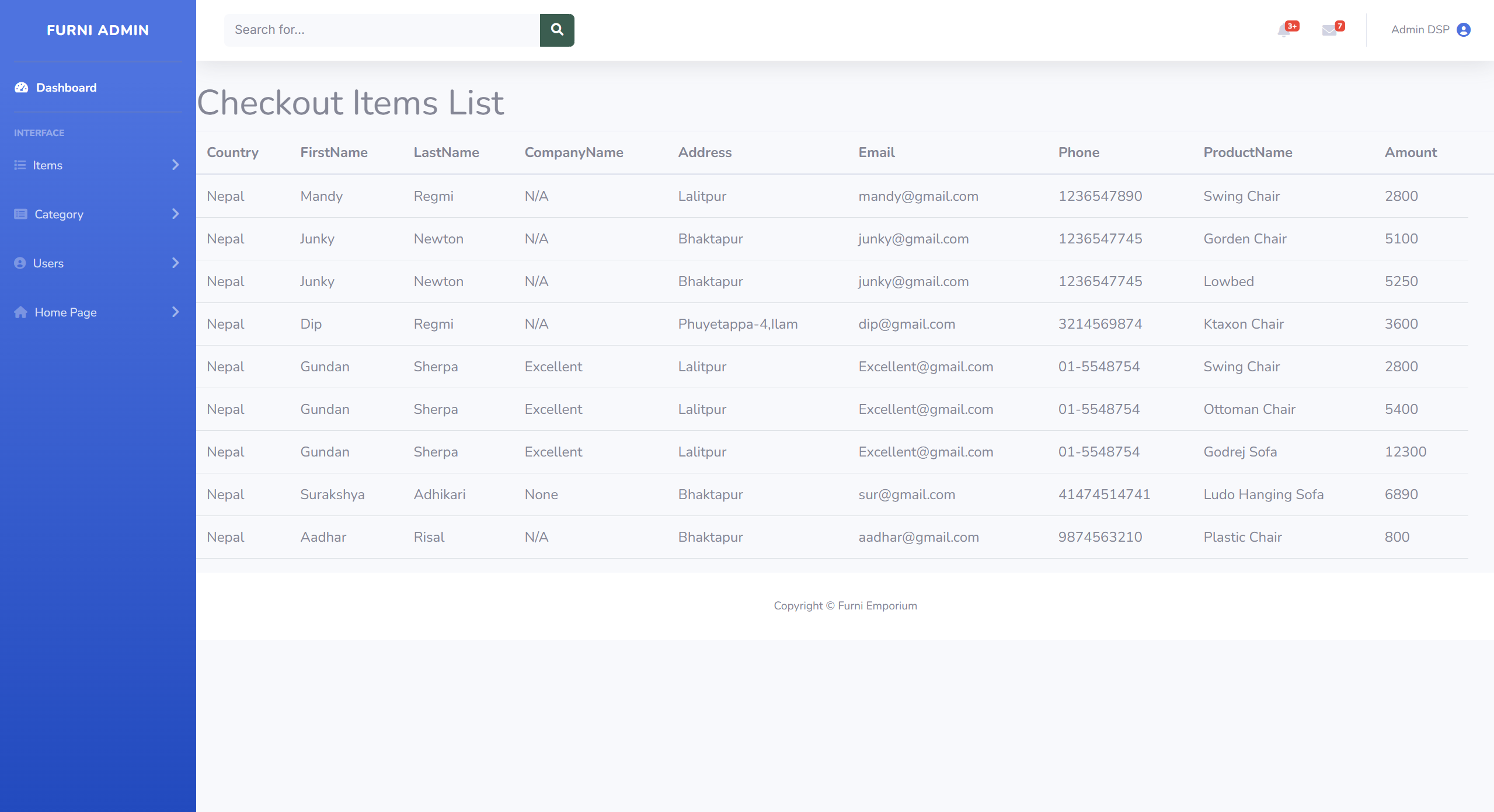Viewport: 1494px width, 812px height.
Task: Expand the Items menu chevron
Action: pyautogui.click(x=175, y=165)
